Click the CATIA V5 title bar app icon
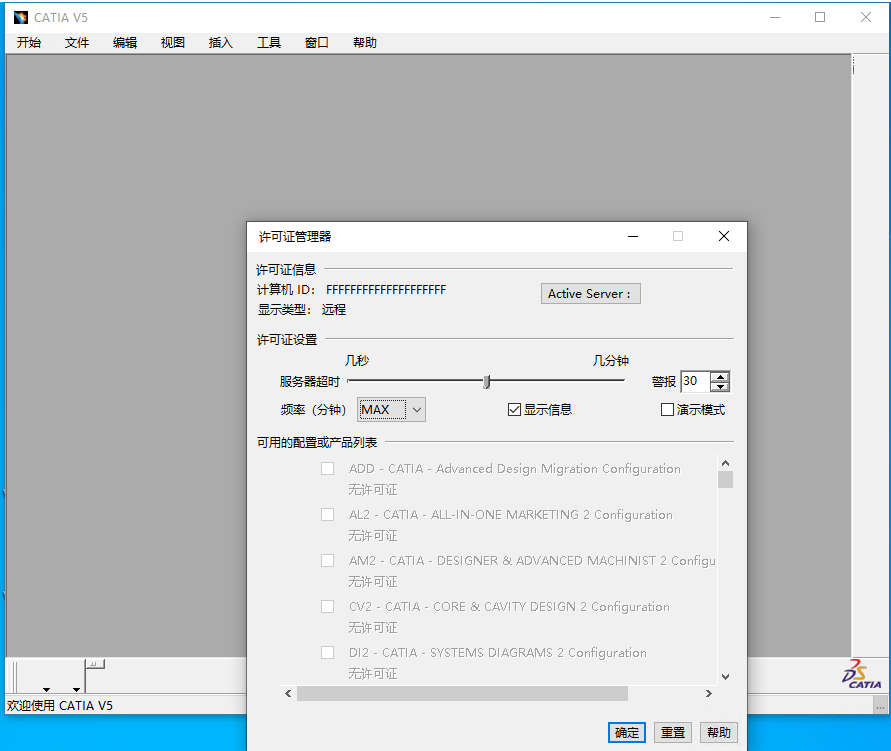The height and width of the screenshot is (751, 891). pos(21,18)
